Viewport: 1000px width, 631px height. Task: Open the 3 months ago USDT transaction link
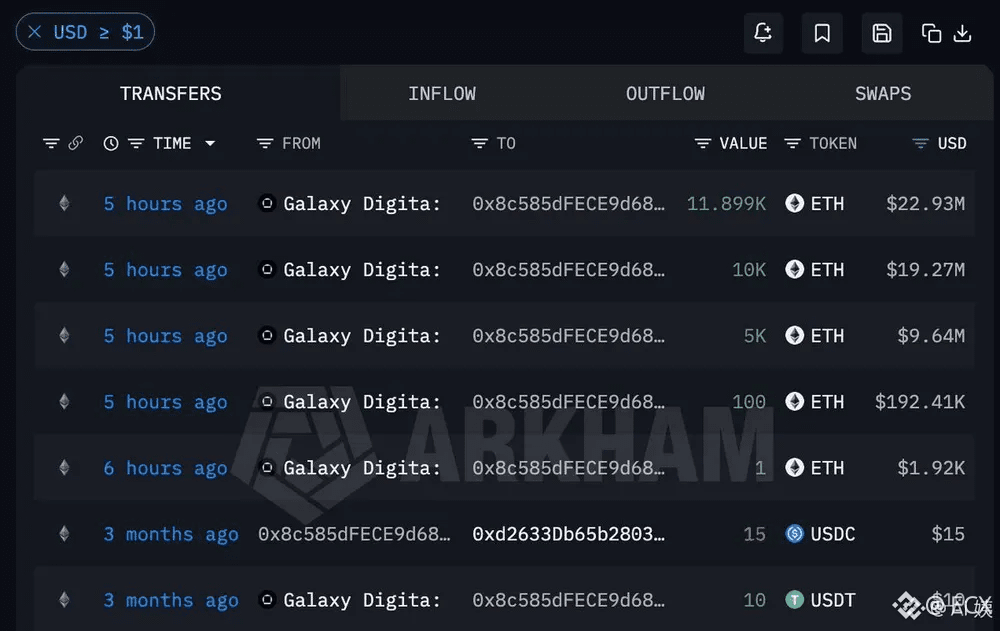coord(171,600)
